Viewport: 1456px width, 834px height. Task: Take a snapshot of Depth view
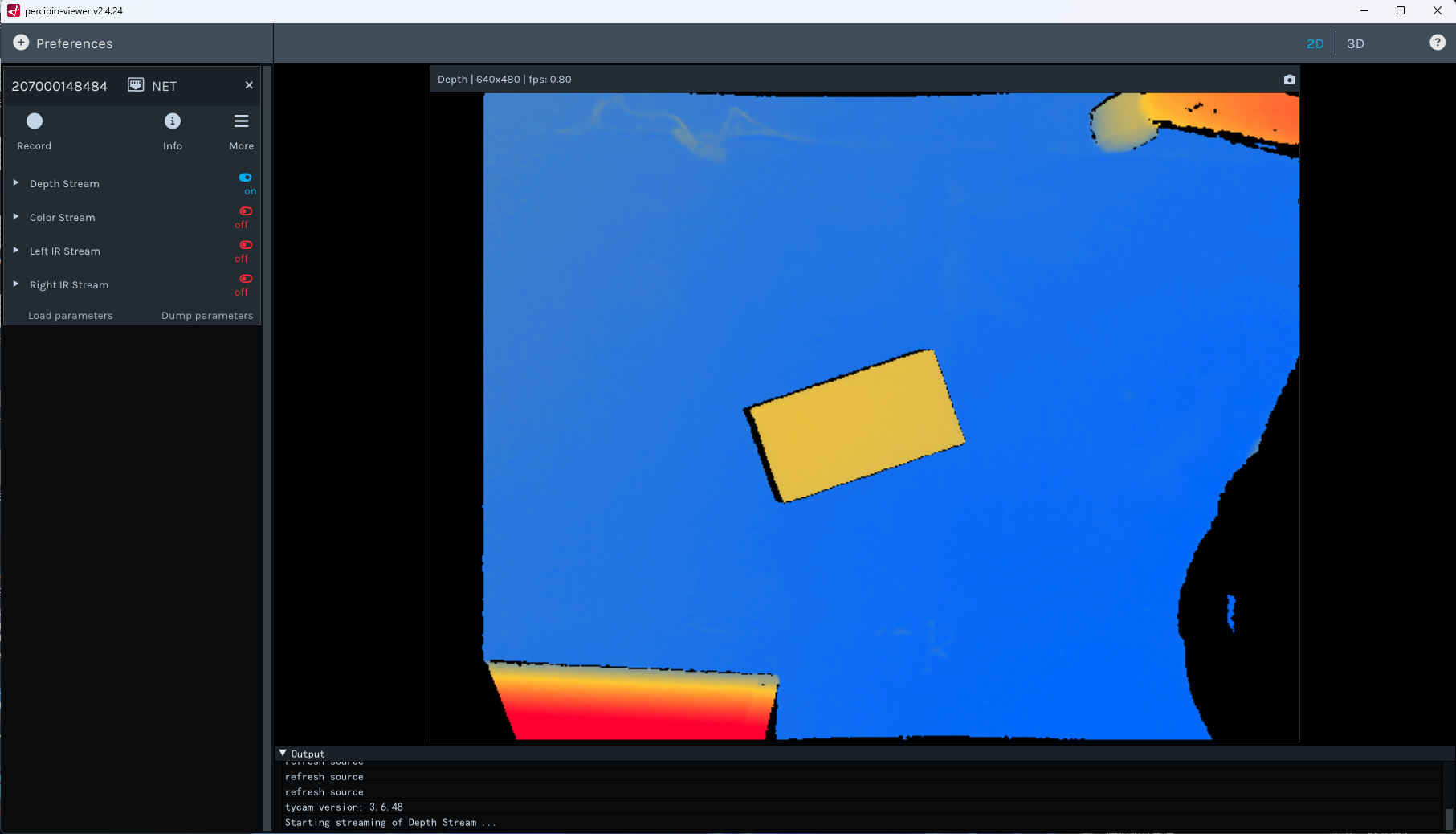point(1289,79)
